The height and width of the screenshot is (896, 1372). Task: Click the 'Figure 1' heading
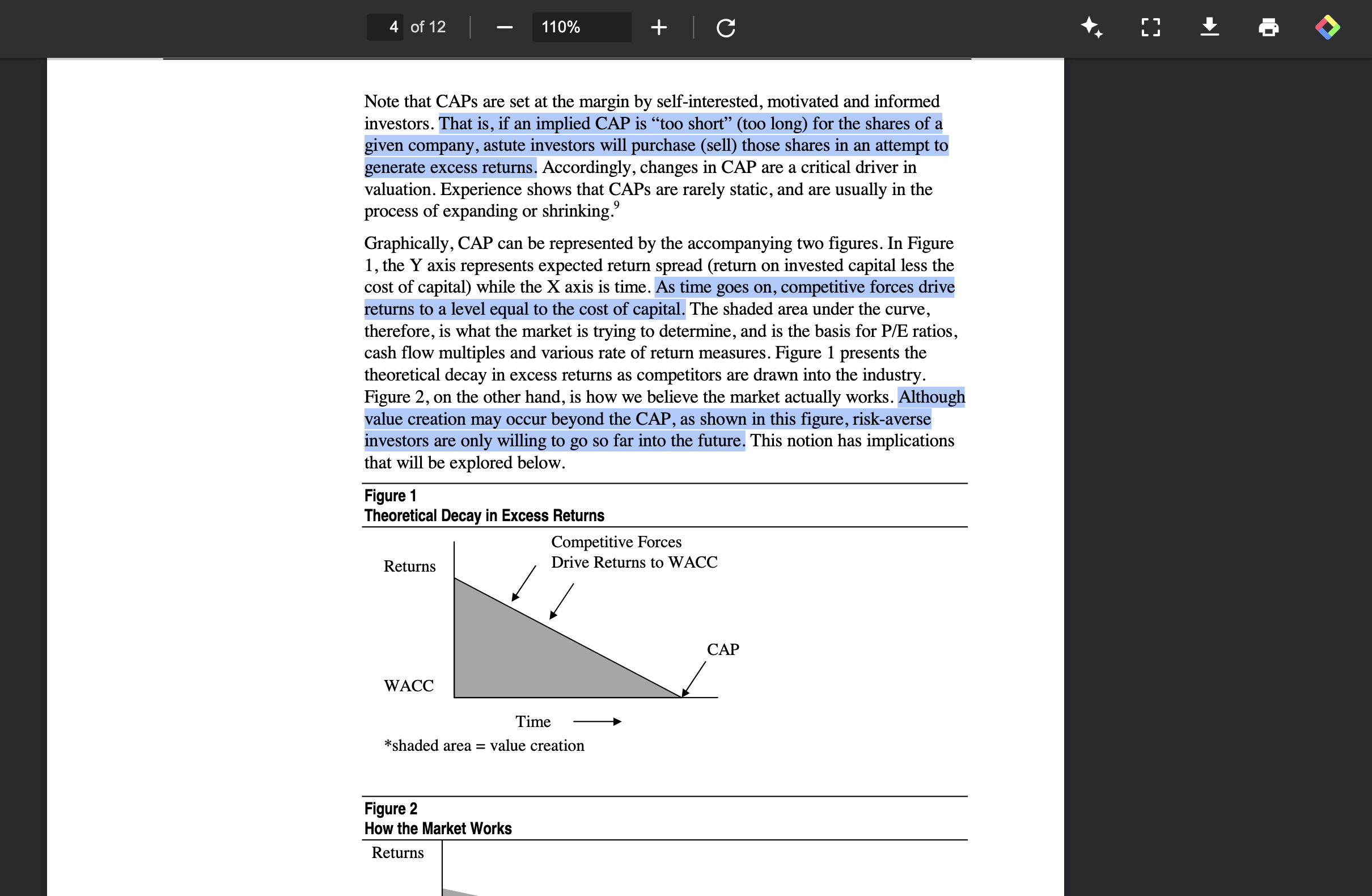coord(390,496)
